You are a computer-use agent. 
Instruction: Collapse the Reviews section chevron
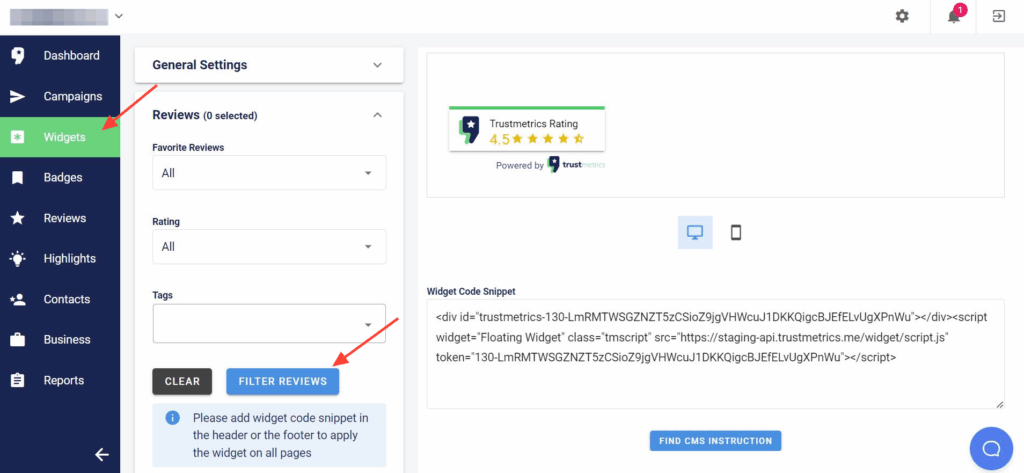pyautogui.click(x=377, y=115)
